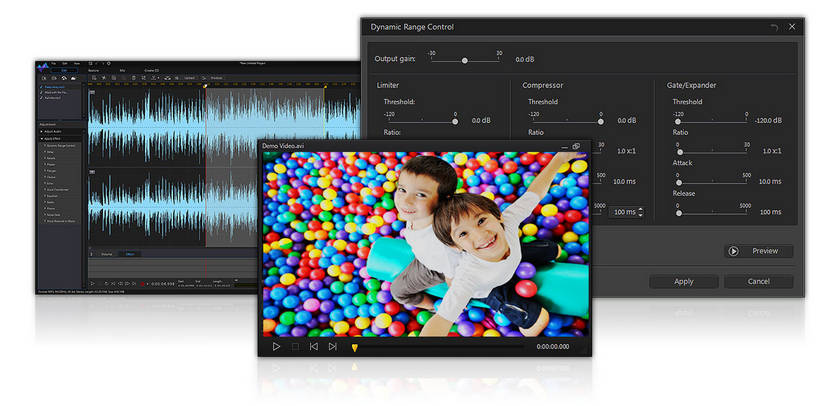Click the Limiter Threshold slider handle
840x406 pixels.
point(455,120)
